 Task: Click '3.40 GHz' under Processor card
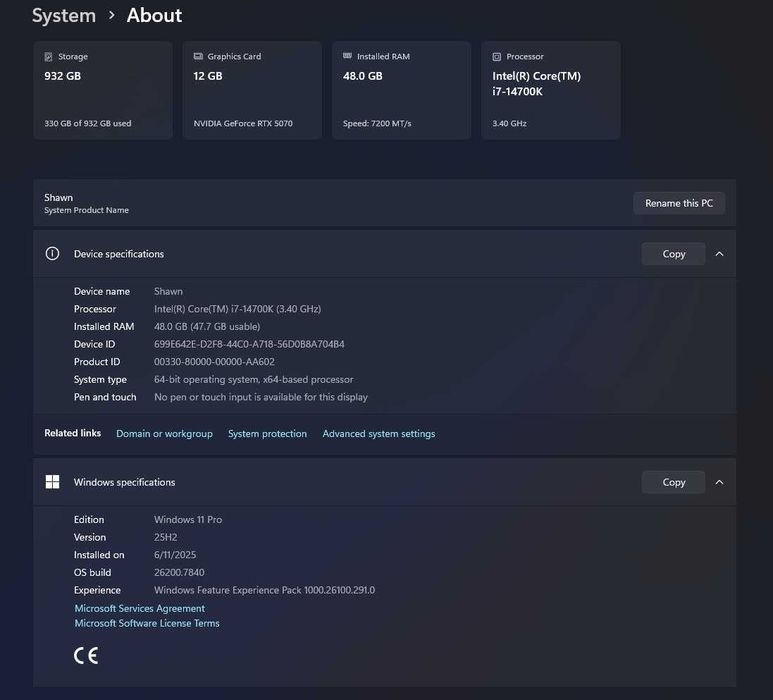pyautogui.click(x=509, y=123)
